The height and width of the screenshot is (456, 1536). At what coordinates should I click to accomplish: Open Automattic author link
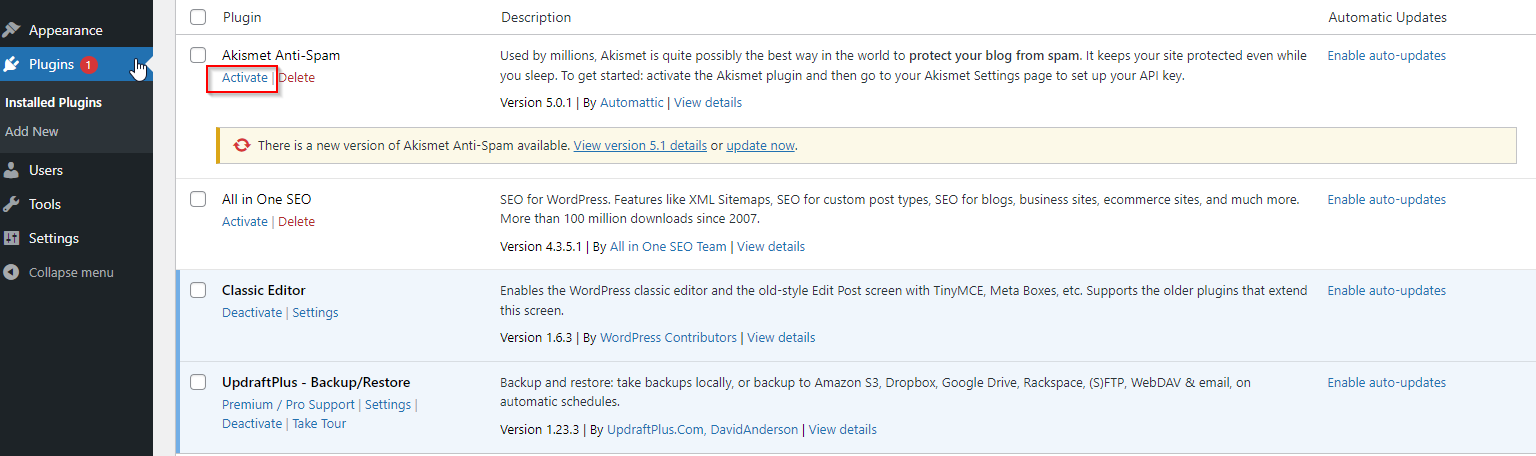click(631, 102)
